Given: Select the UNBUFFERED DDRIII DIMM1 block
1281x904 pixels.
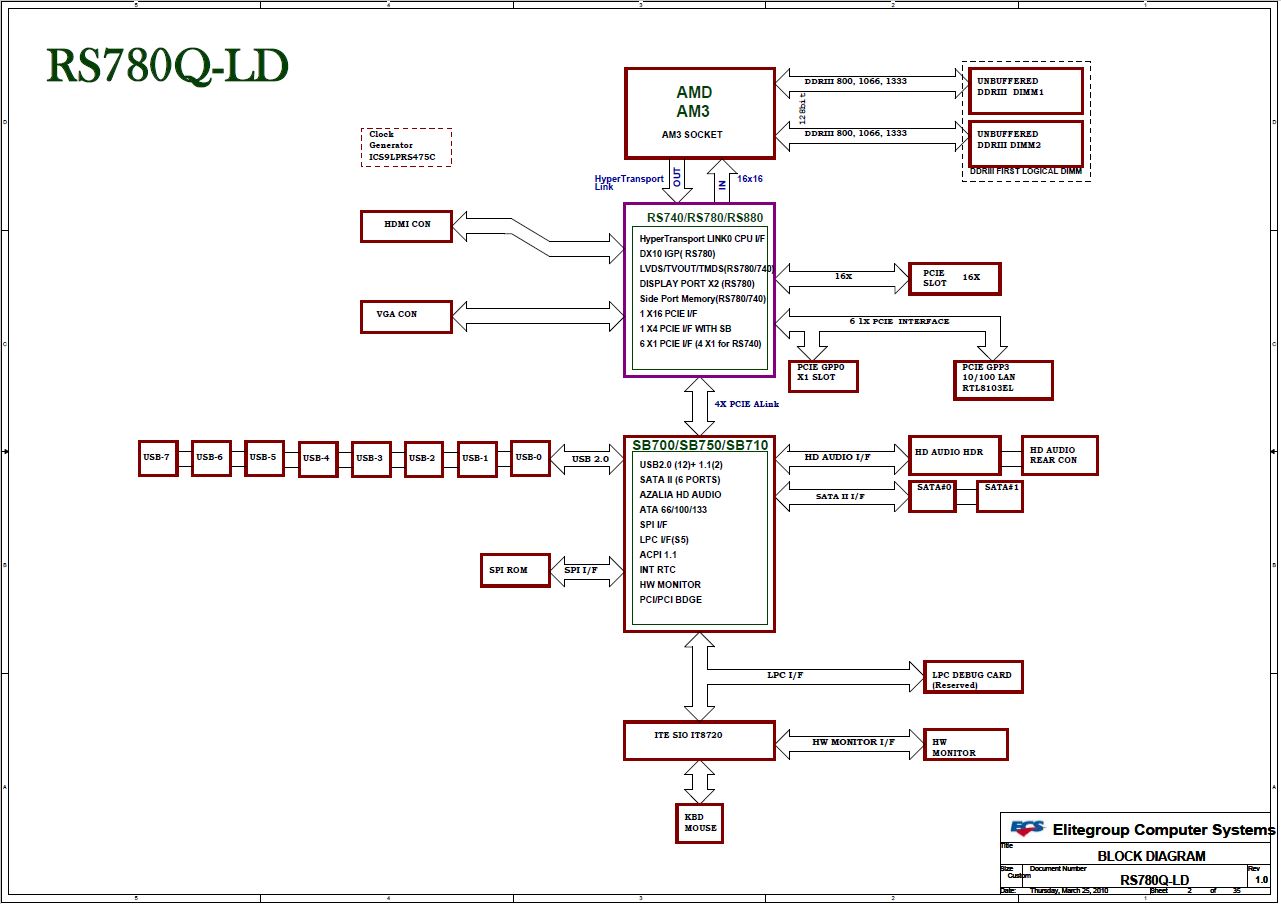Looking at the screenshot, I should (1026, 91).
